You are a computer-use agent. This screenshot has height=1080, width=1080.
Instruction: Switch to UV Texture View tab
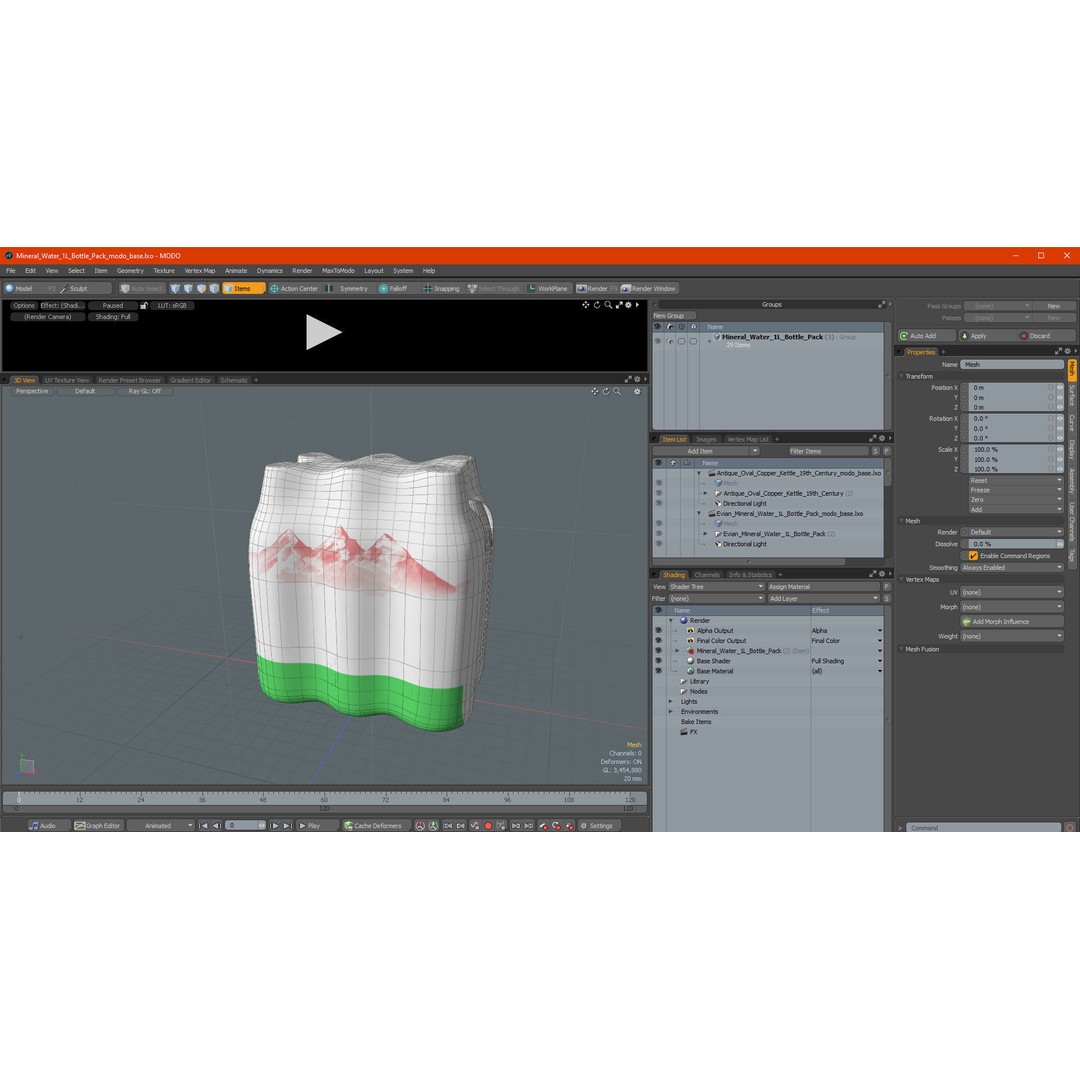click(x=67, y=380)
